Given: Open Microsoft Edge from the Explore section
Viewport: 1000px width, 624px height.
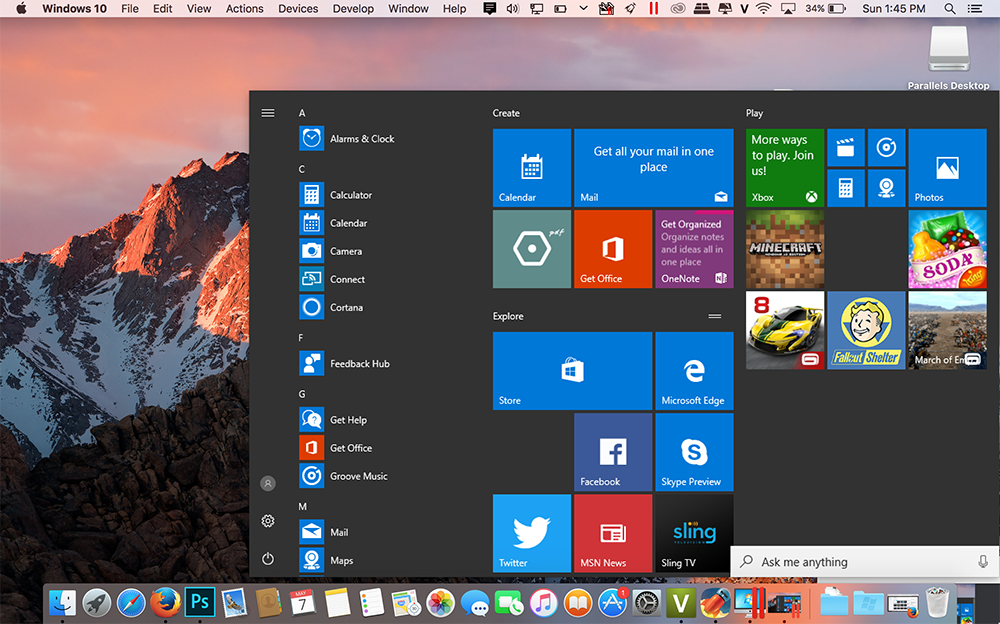Looking at the screenshot, I should 694,371.
